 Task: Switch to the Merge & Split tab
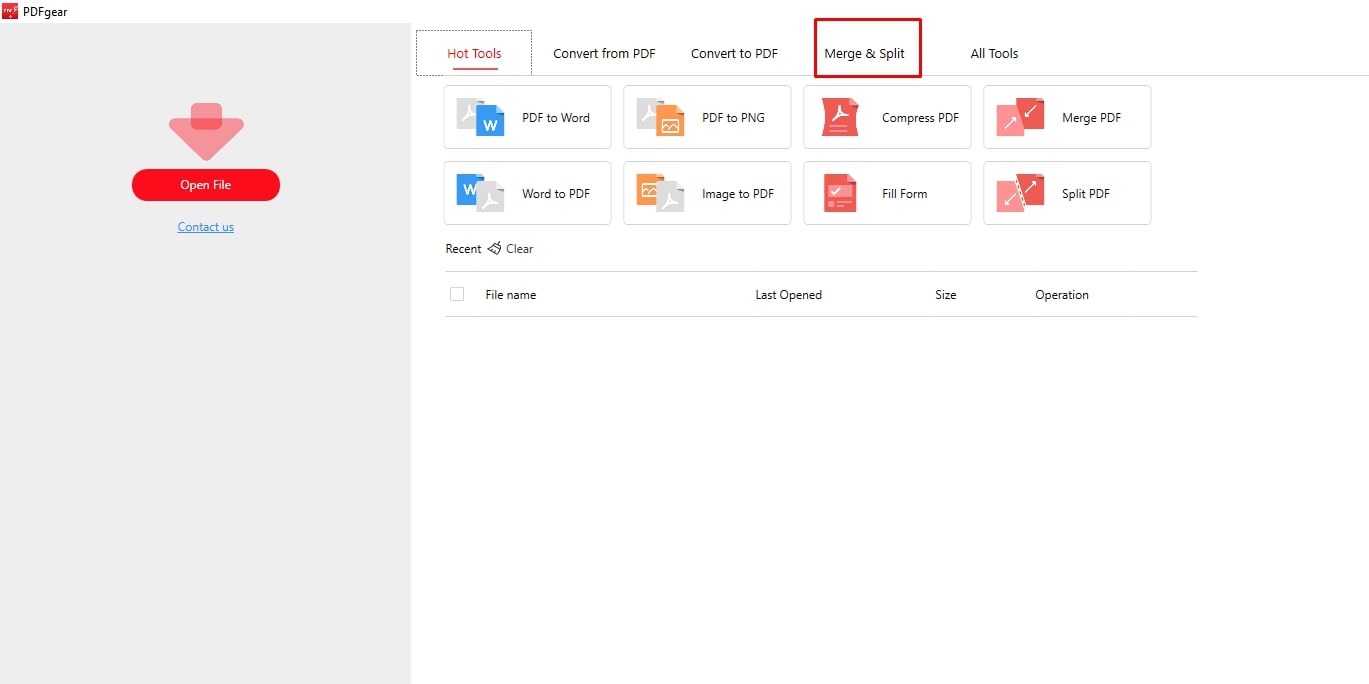(867, 53)
